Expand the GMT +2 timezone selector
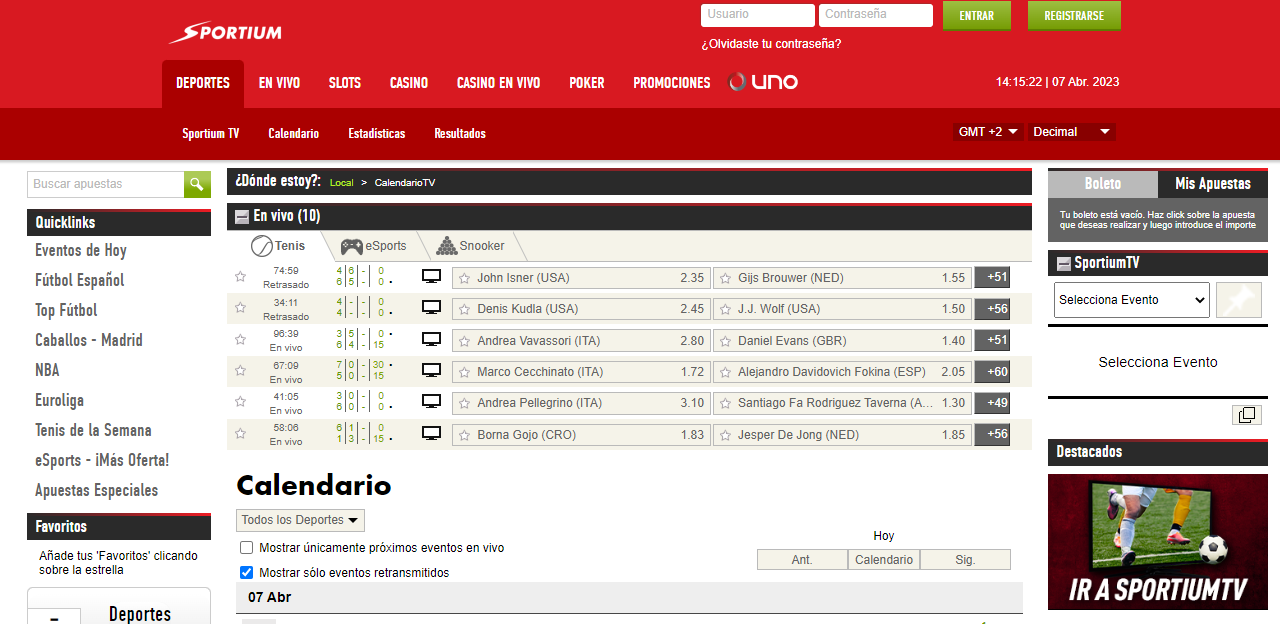 (988, 130)
